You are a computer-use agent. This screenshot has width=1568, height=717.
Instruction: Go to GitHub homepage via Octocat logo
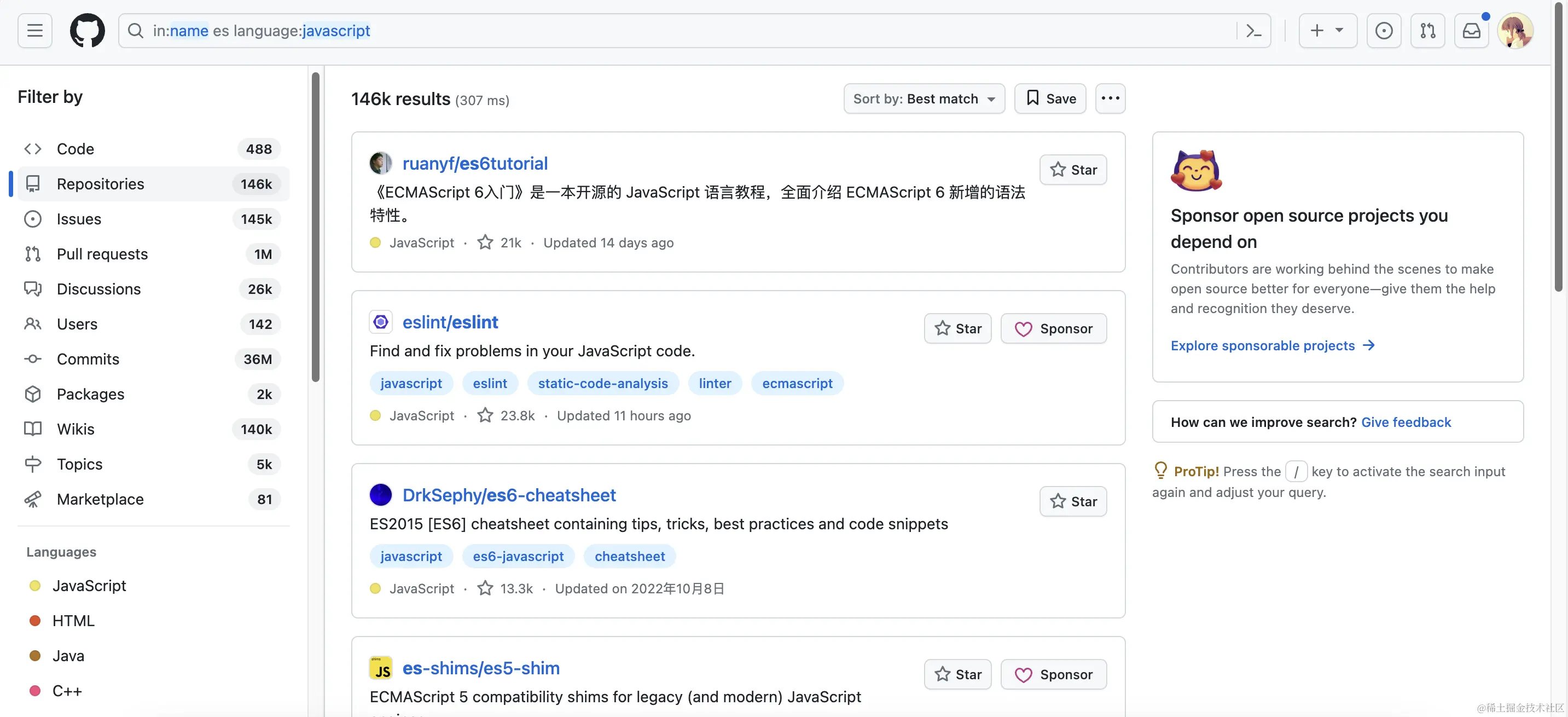tap(87, 31)
